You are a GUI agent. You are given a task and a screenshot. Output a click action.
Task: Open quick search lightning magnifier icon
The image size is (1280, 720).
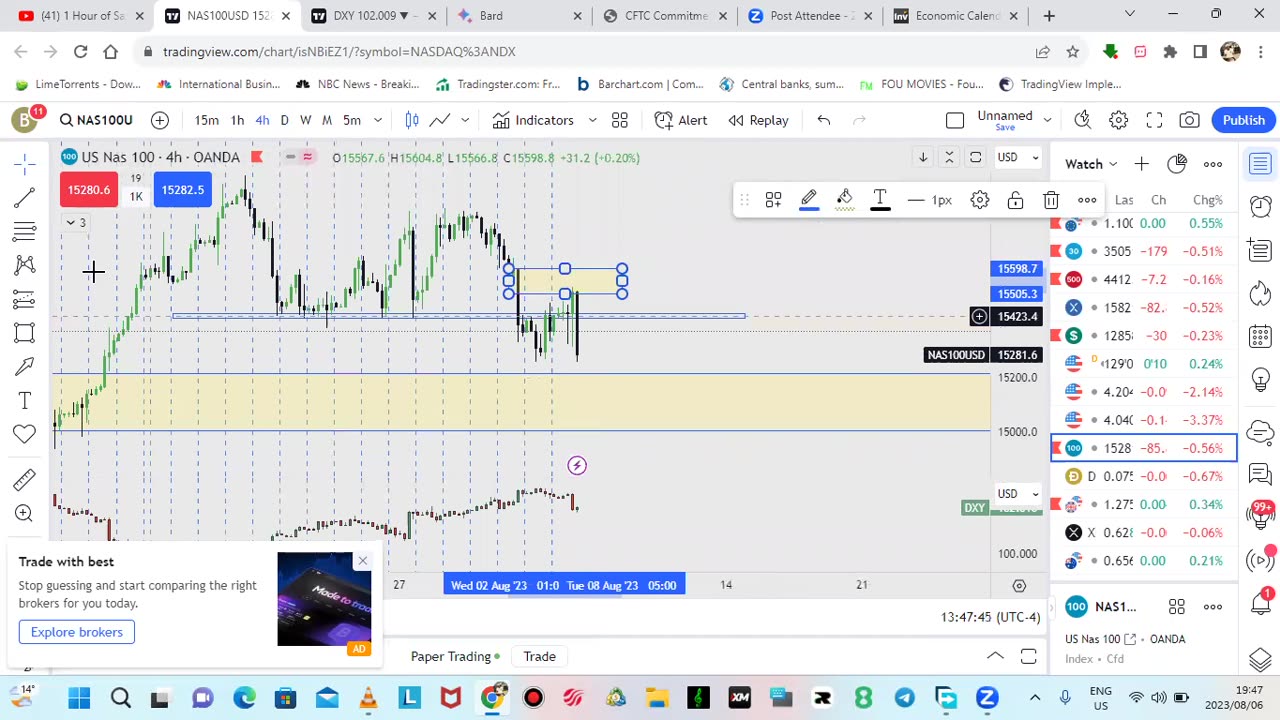pos(1083,120)
